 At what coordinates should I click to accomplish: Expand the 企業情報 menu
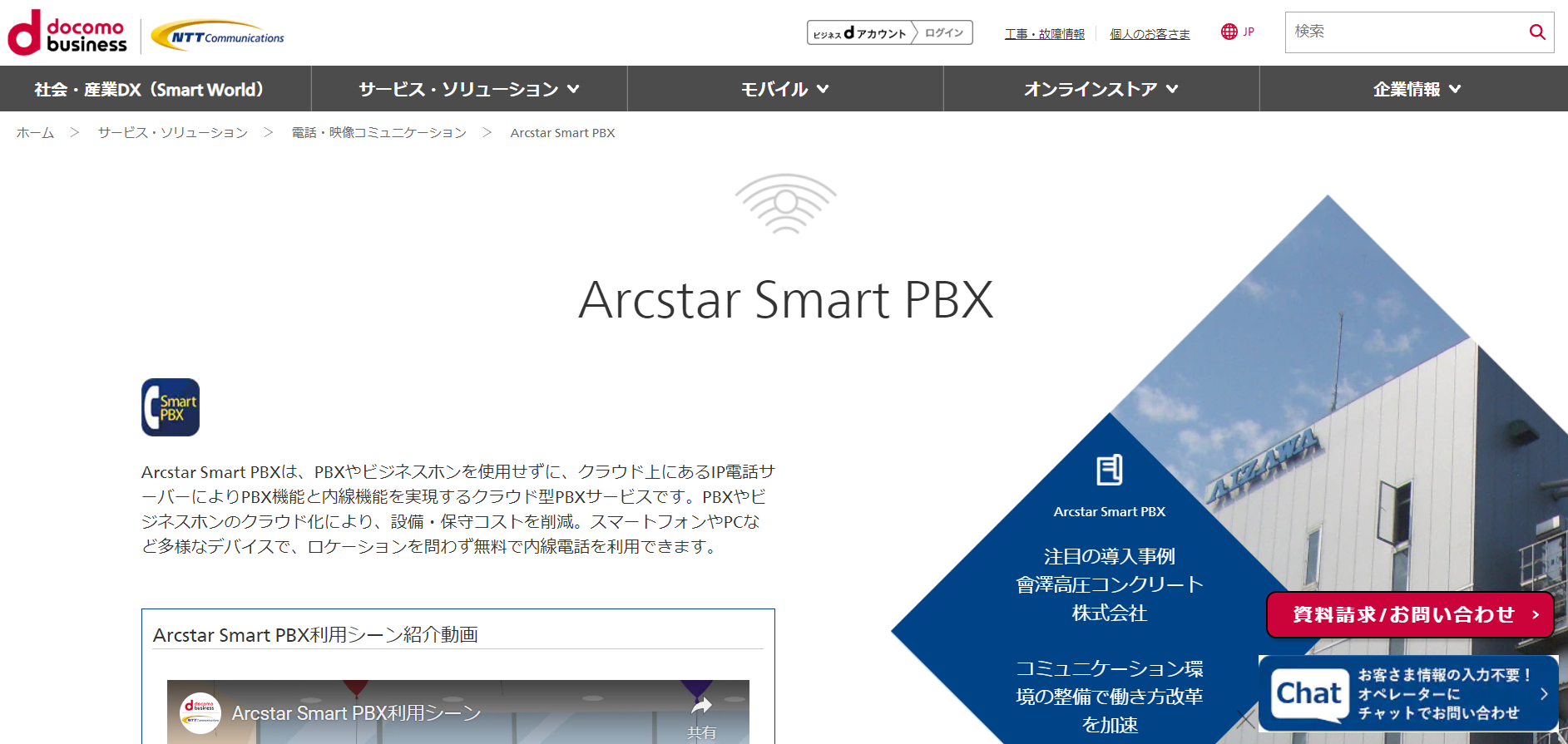click(x=1414, y=89)
